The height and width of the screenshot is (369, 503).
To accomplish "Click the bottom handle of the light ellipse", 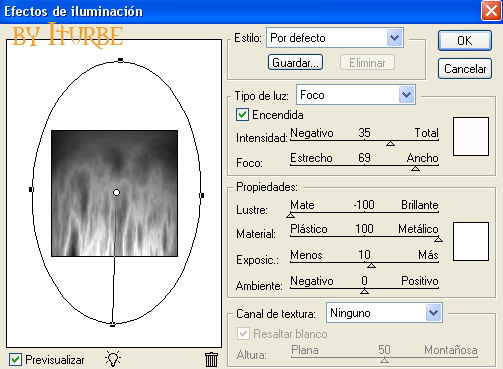I will [112, 325].
